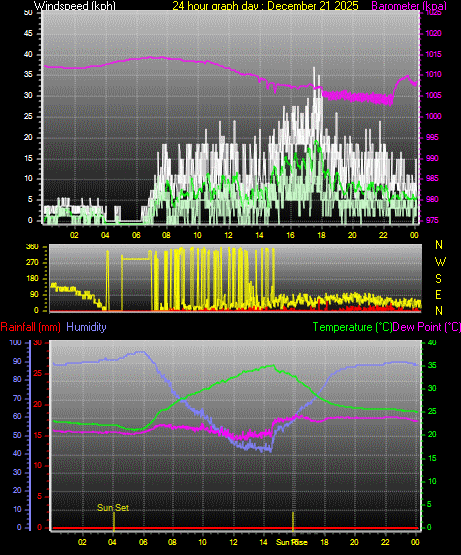The width and height of the screenshot is (461, 555).
Task: Click the "990" barometer axis value
Action: pos(432,158)
